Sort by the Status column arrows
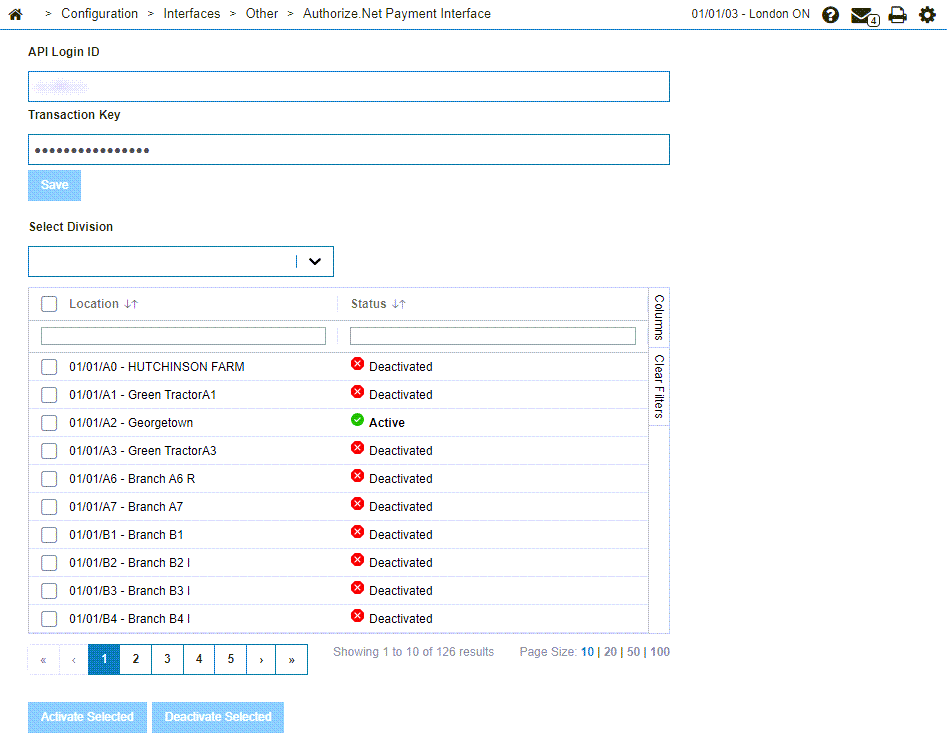The height and width of the screenshot is (744, 947). tap(399, 304)
